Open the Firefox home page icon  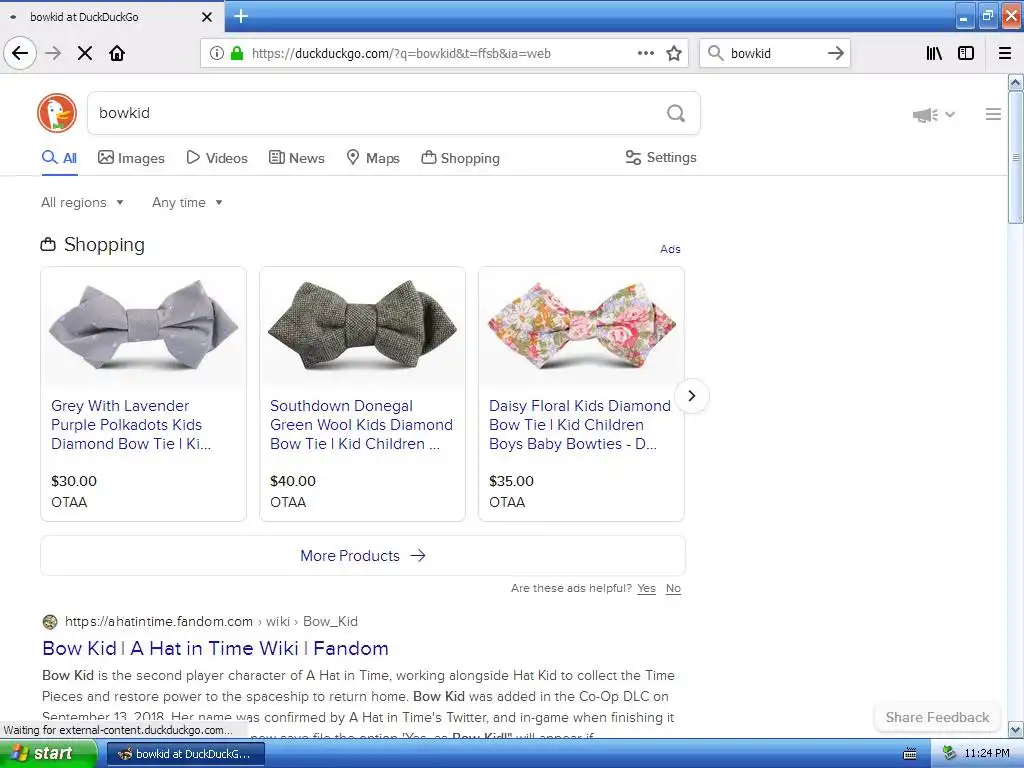point(117,53)
